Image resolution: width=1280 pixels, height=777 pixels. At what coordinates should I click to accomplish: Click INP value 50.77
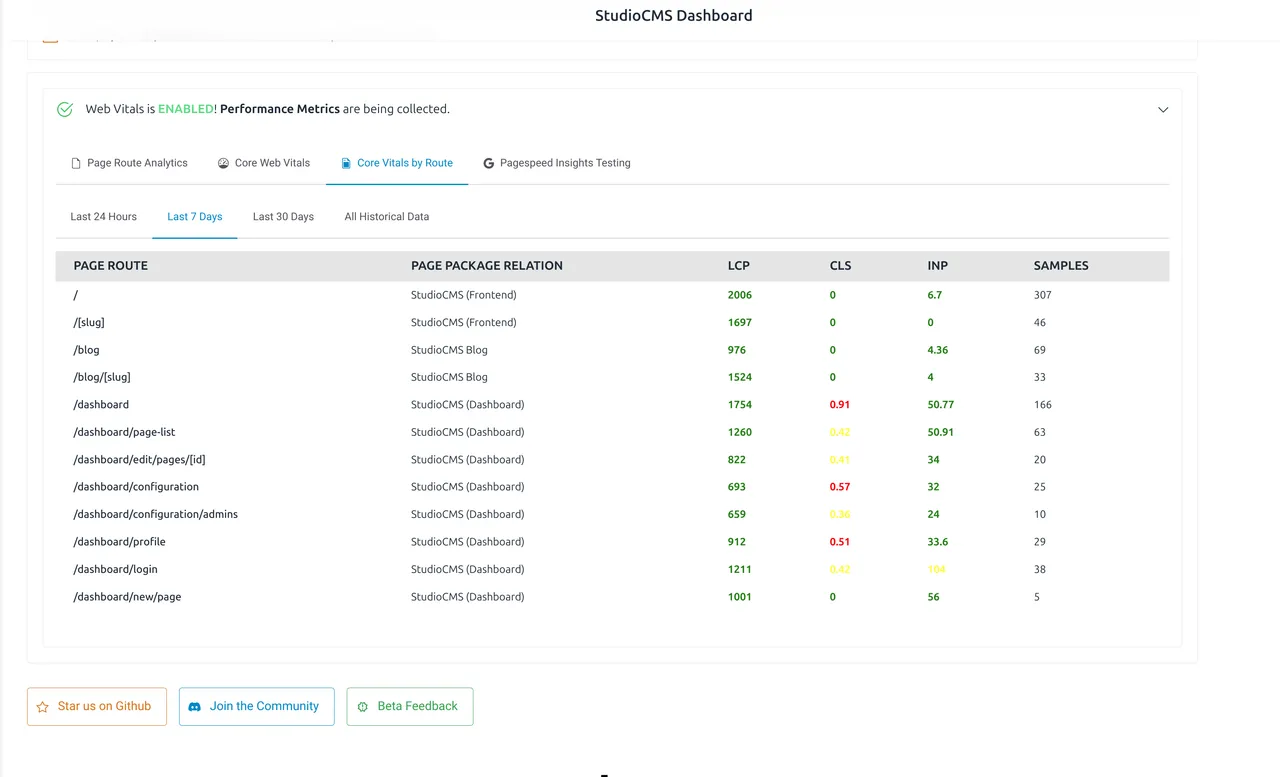941,405
